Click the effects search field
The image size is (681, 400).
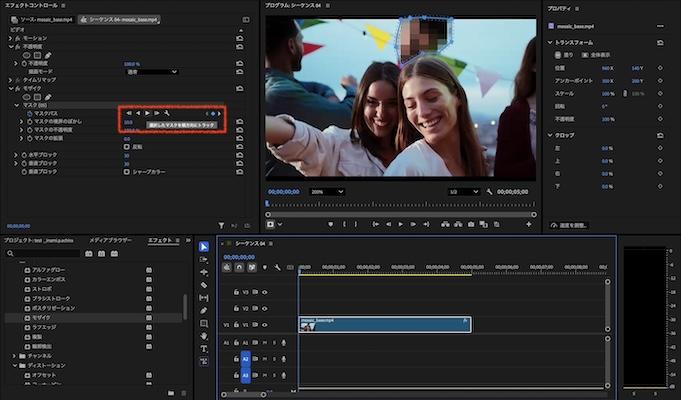tap(45, 254)
